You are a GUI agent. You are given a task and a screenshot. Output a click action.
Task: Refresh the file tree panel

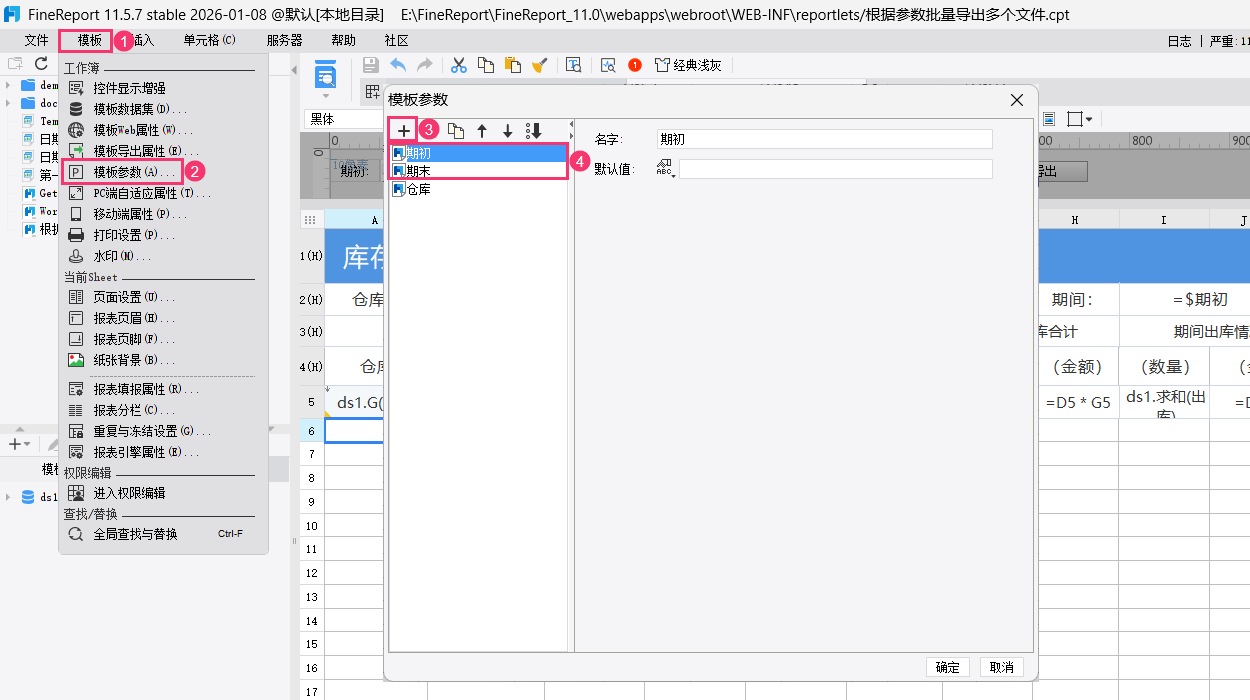coord(41,63)
